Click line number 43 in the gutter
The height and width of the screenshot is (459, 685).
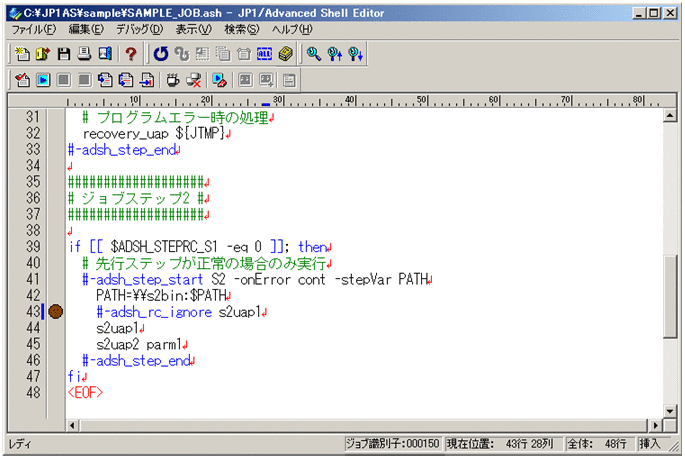[33, 311]
